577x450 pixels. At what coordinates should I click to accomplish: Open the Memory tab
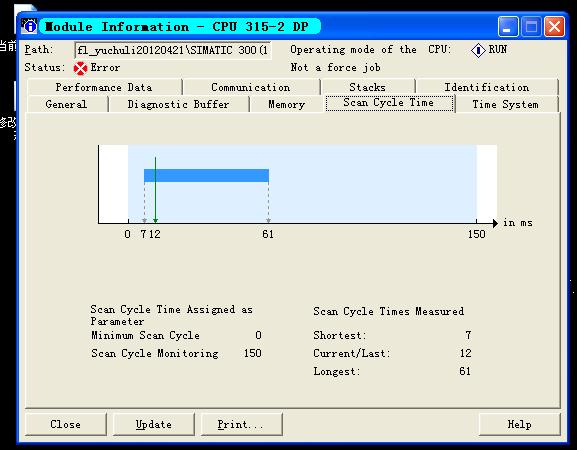[287, 104]
